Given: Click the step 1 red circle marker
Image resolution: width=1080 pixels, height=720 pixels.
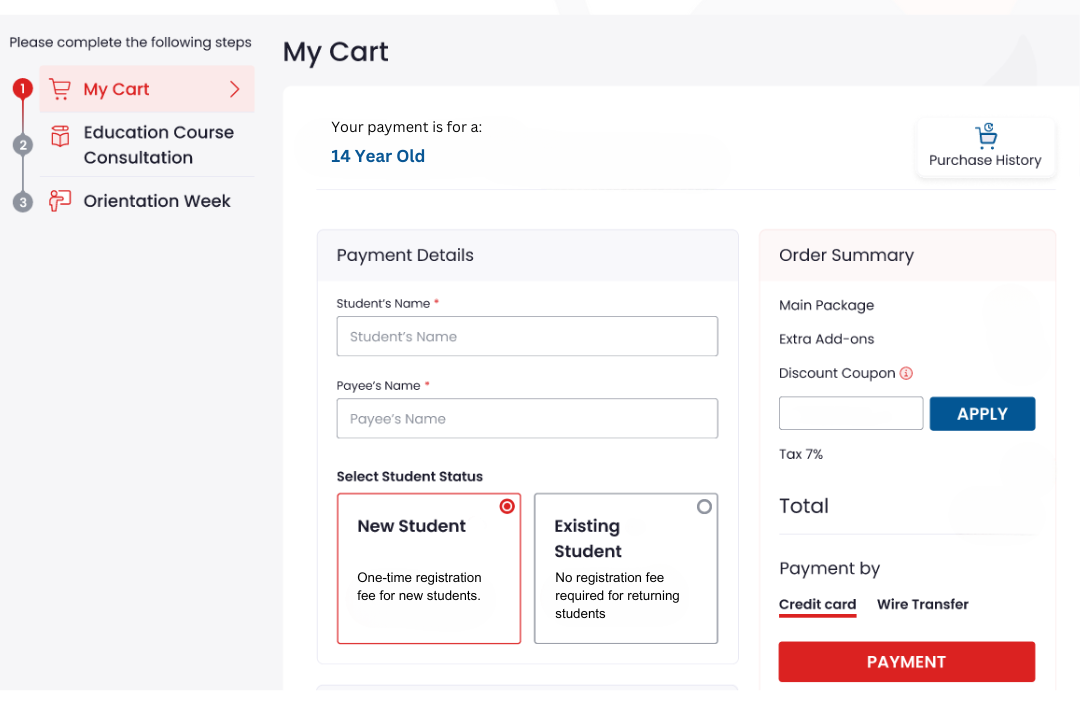Looking at the screenshot, I should tap(23, 89).
